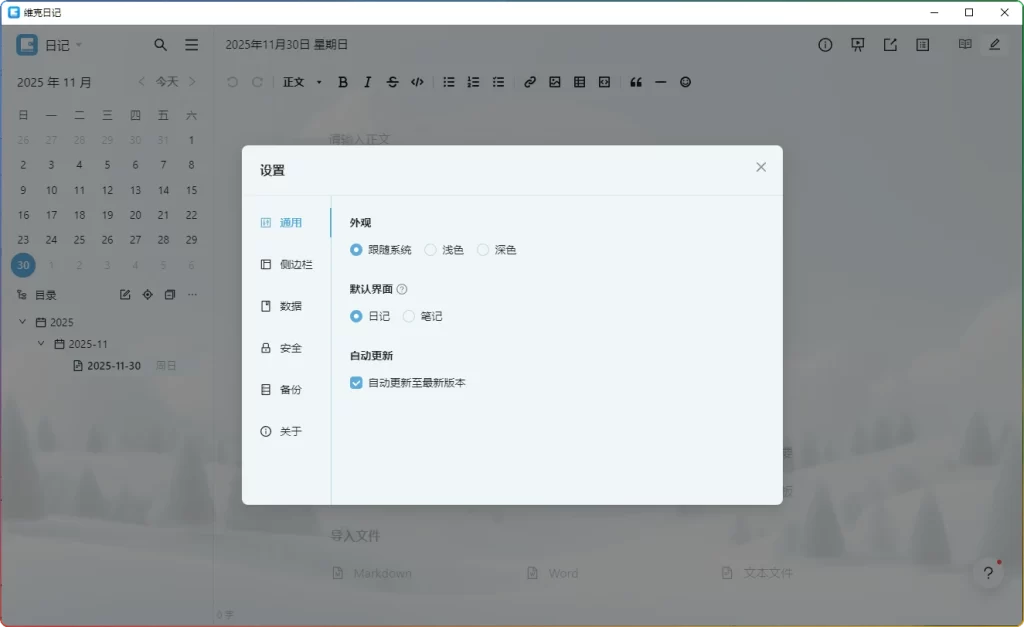
Task: Uncheck automatic update to latest version
Action: [x=356, y=382]
